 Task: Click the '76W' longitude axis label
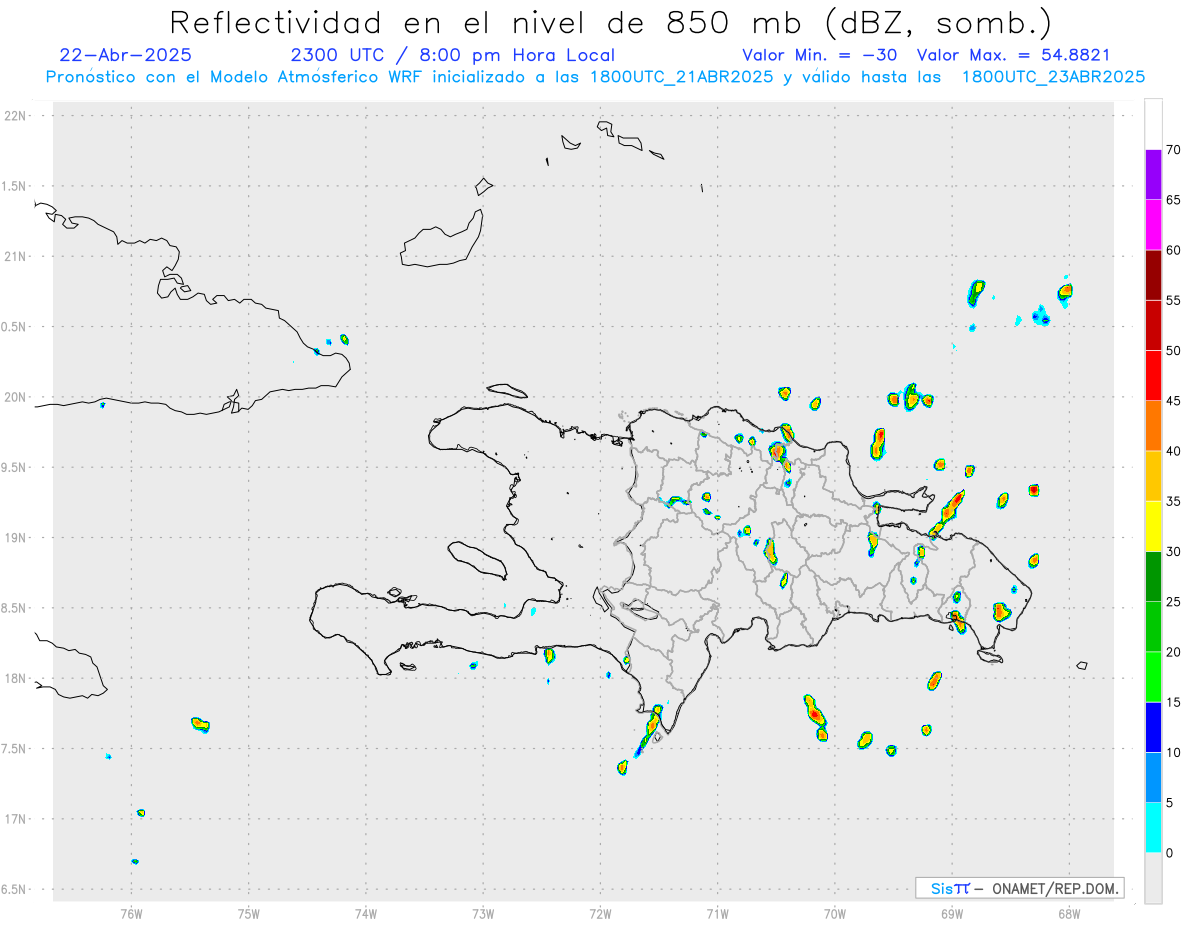click(131, 912)
